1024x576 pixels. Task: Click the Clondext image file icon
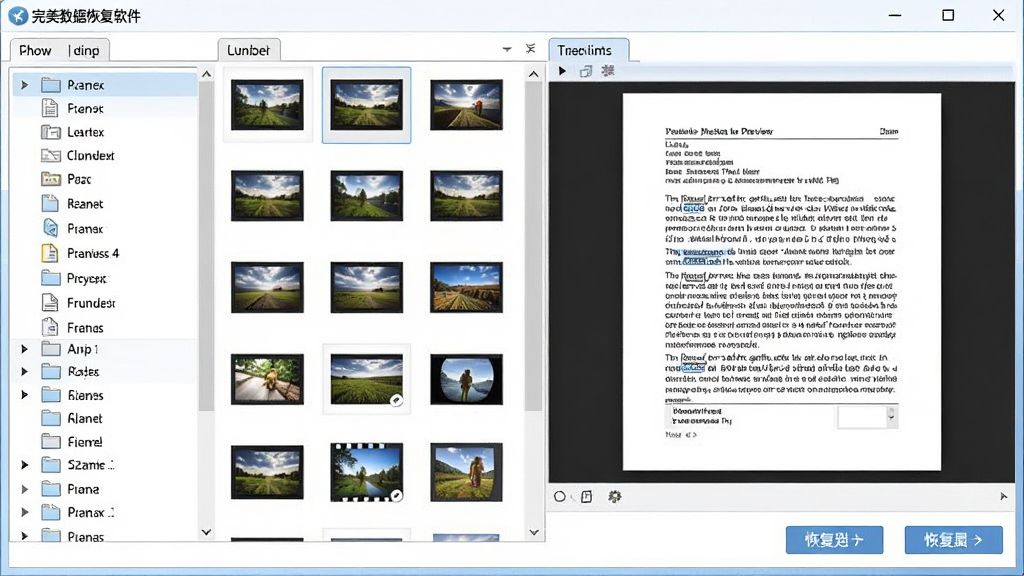(x=50, y=155)
